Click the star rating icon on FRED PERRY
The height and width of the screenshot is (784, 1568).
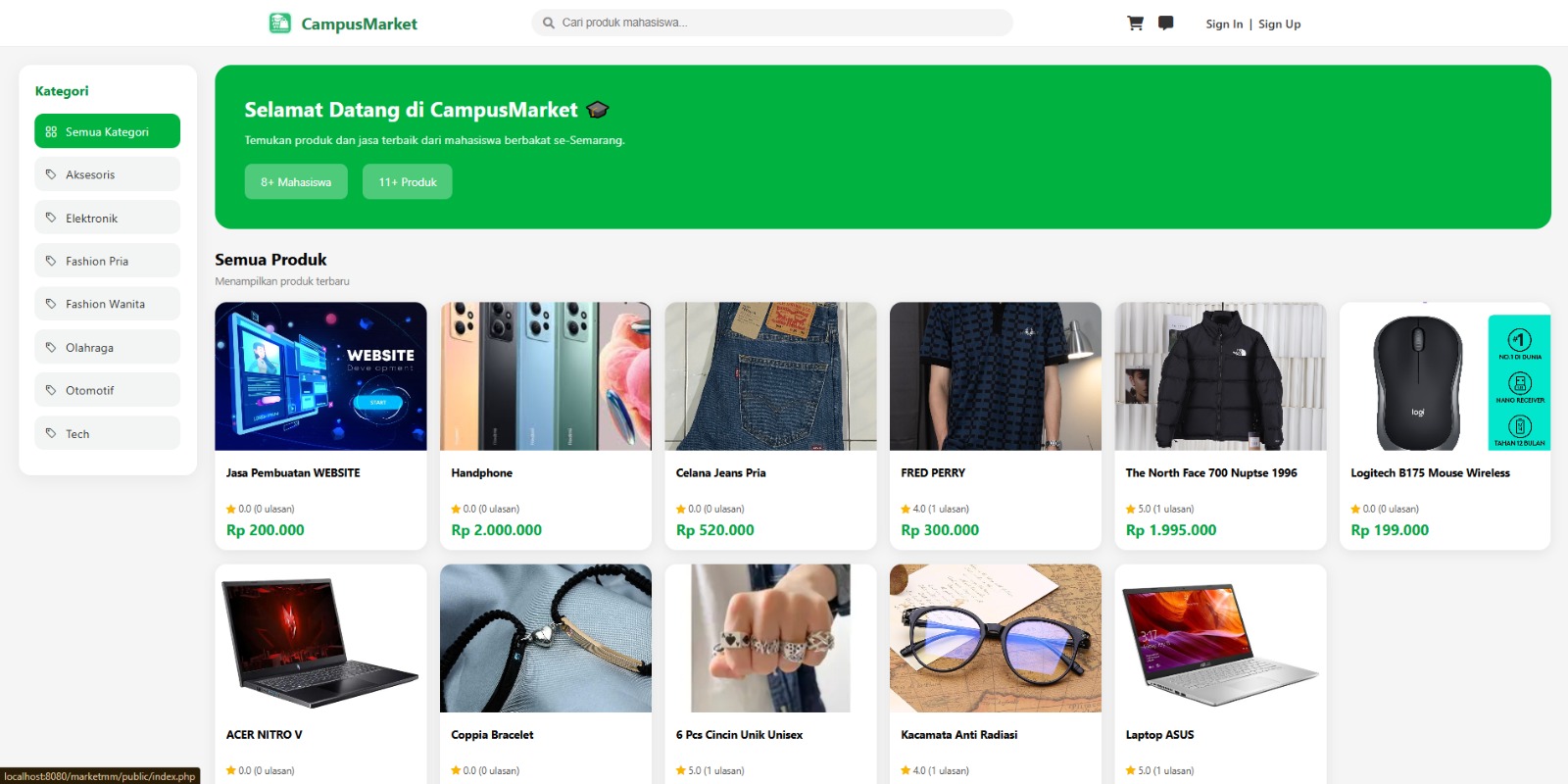(x=906, y=509)
